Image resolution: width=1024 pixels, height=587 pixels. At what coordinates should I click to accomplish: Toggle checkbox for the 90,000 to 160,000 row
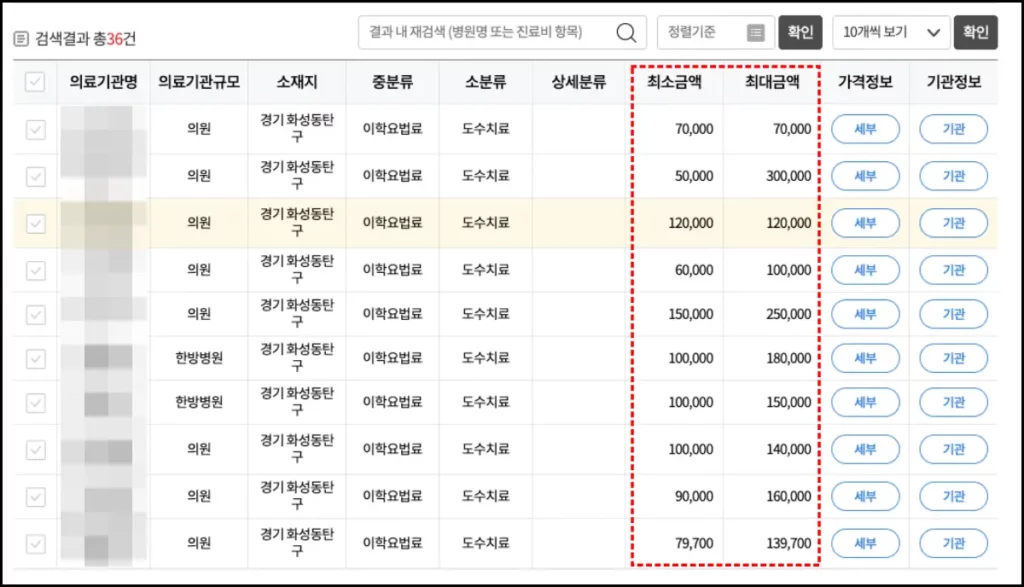[35, 497]
